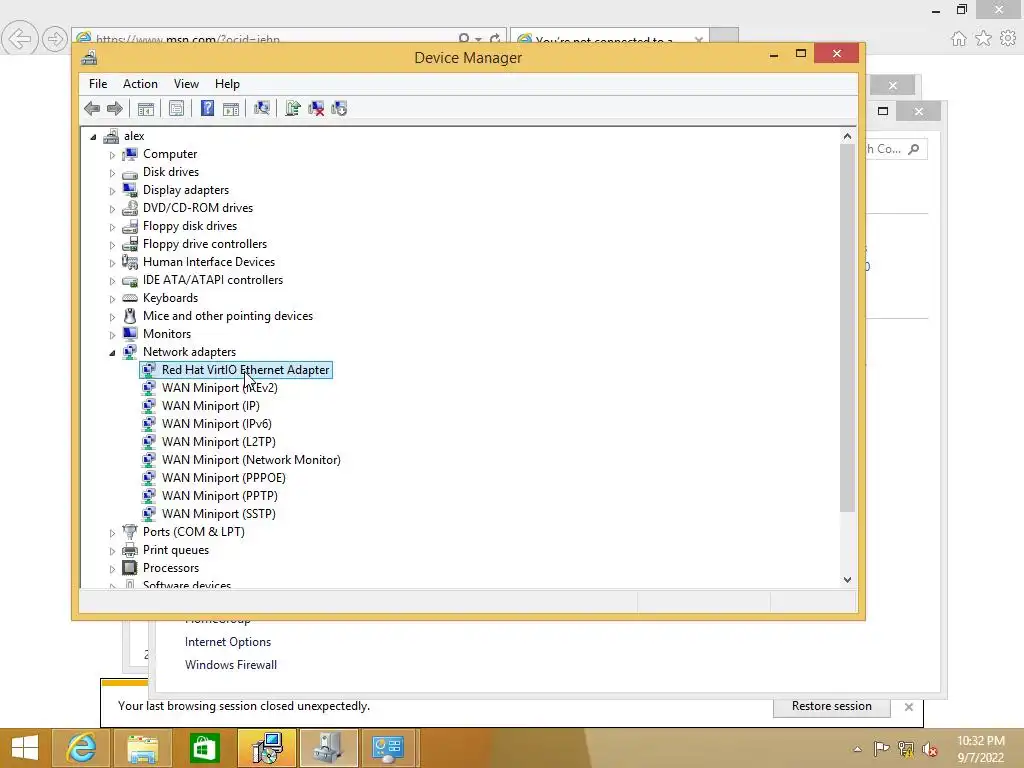Click the Network adapters category icon
1024x768 pixels.
130,351
